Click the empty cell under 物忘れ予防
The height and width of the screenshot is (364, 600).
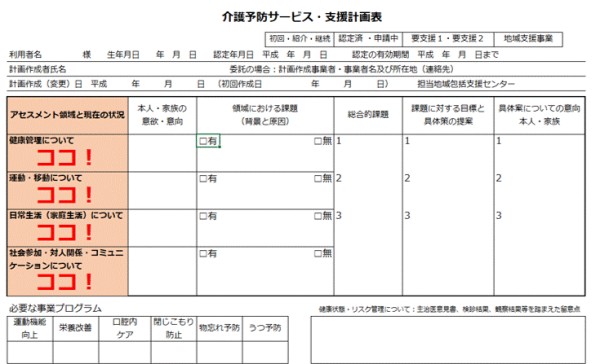(219, 352)
